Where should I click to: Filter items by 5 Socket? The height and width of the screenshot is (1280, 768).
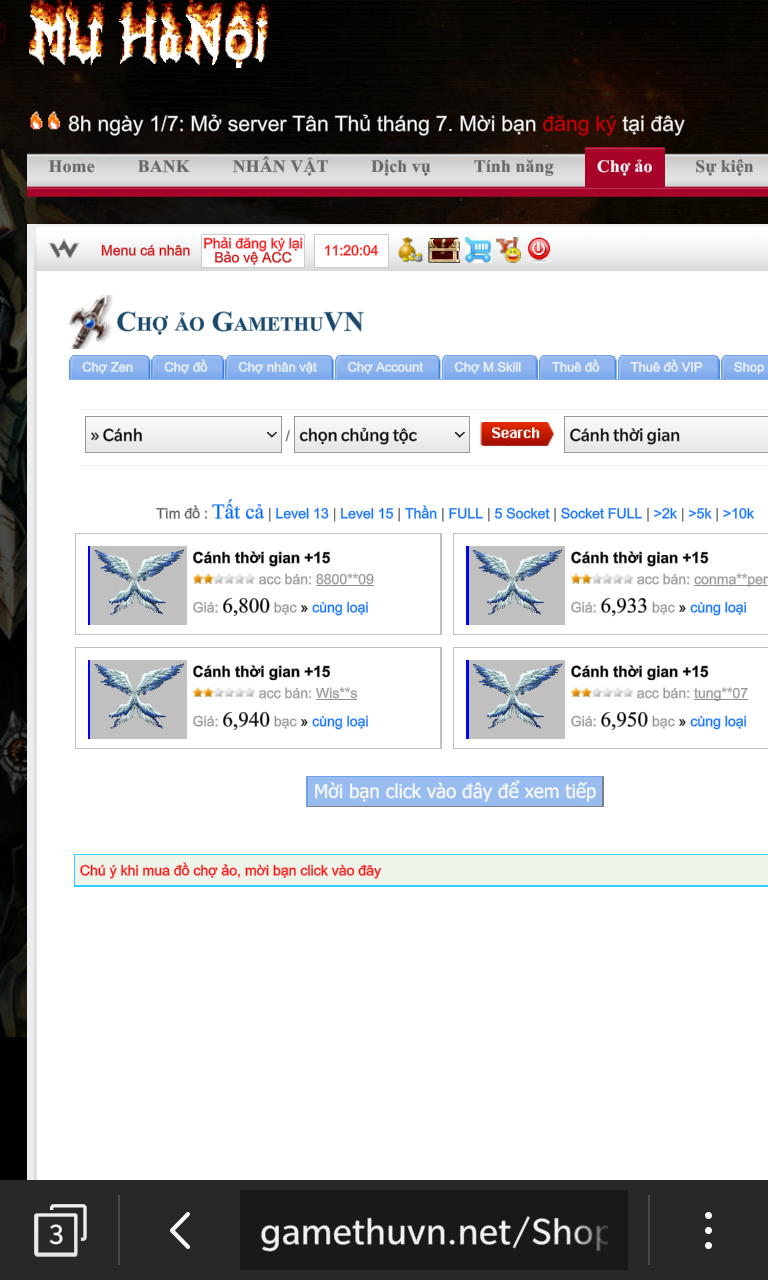[522, 514]
